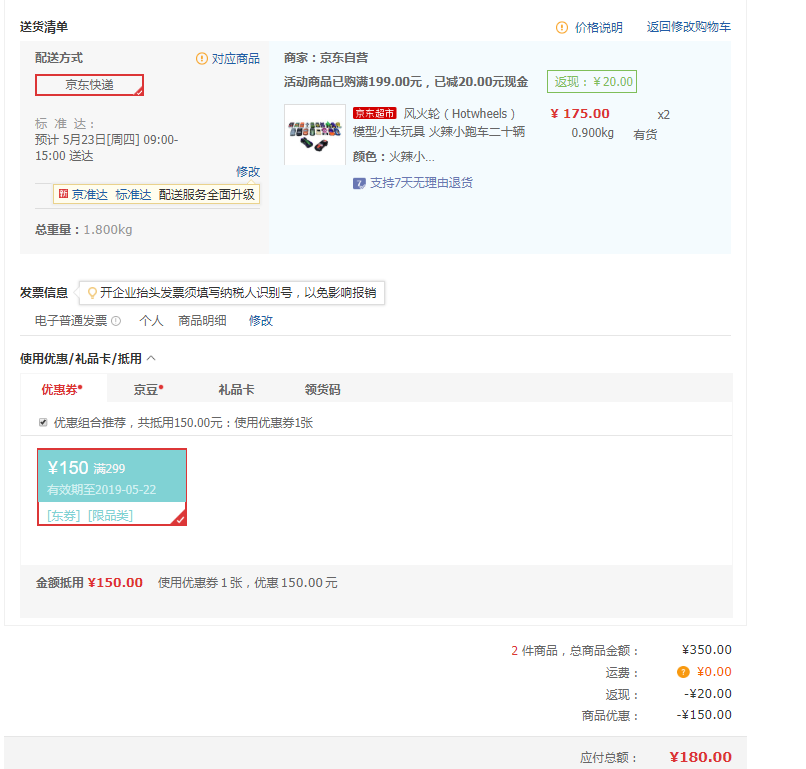Click the info icon beside 电子普通发票
Image resolution: width=806 pixels, height=769 pixels.
click(x=116, y=321)
